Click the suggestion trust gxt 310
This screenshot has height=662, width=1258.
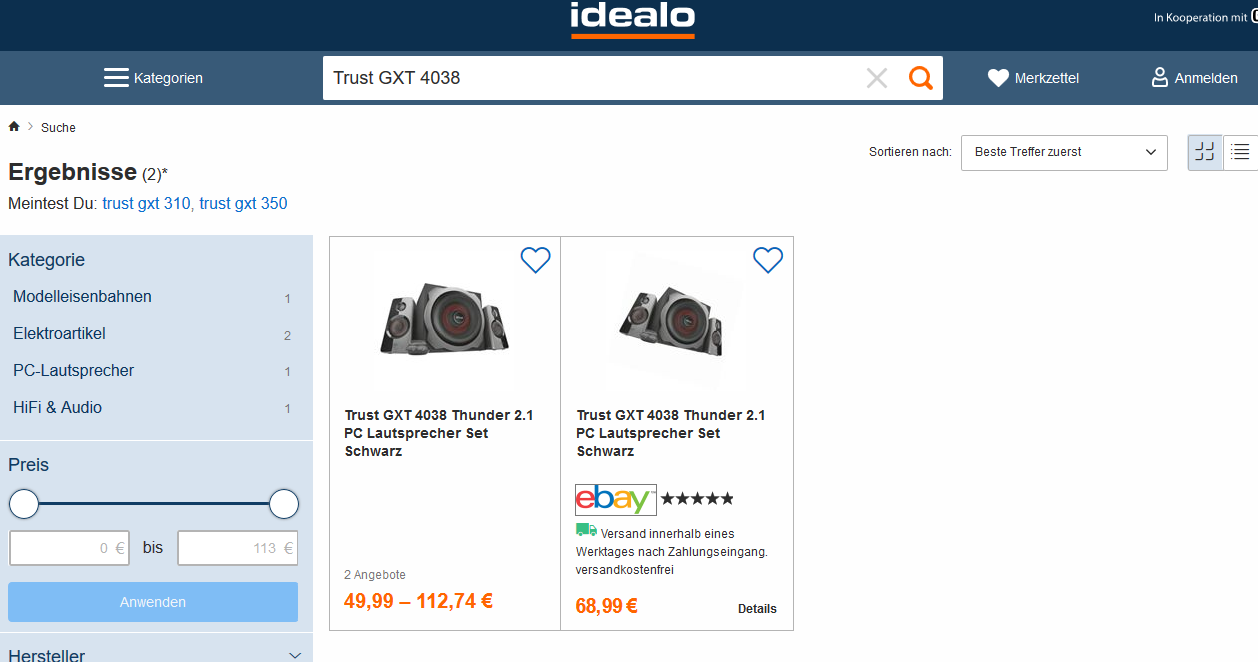click(146, 204)
